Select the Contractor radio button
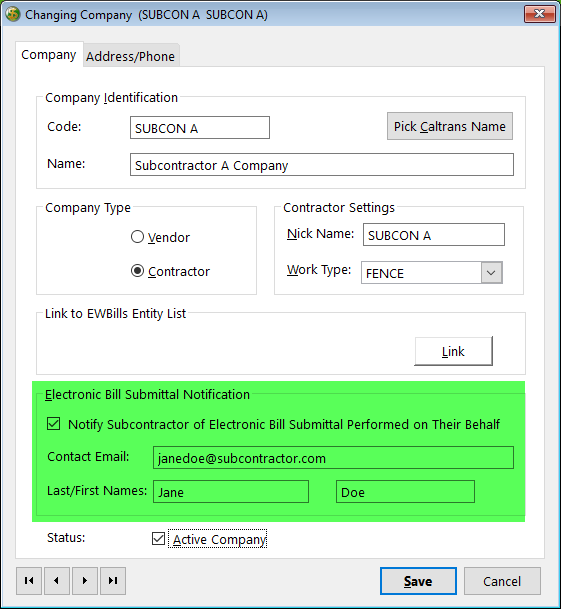561x609 pixels. pyautogui.click(x=137, y=271)
